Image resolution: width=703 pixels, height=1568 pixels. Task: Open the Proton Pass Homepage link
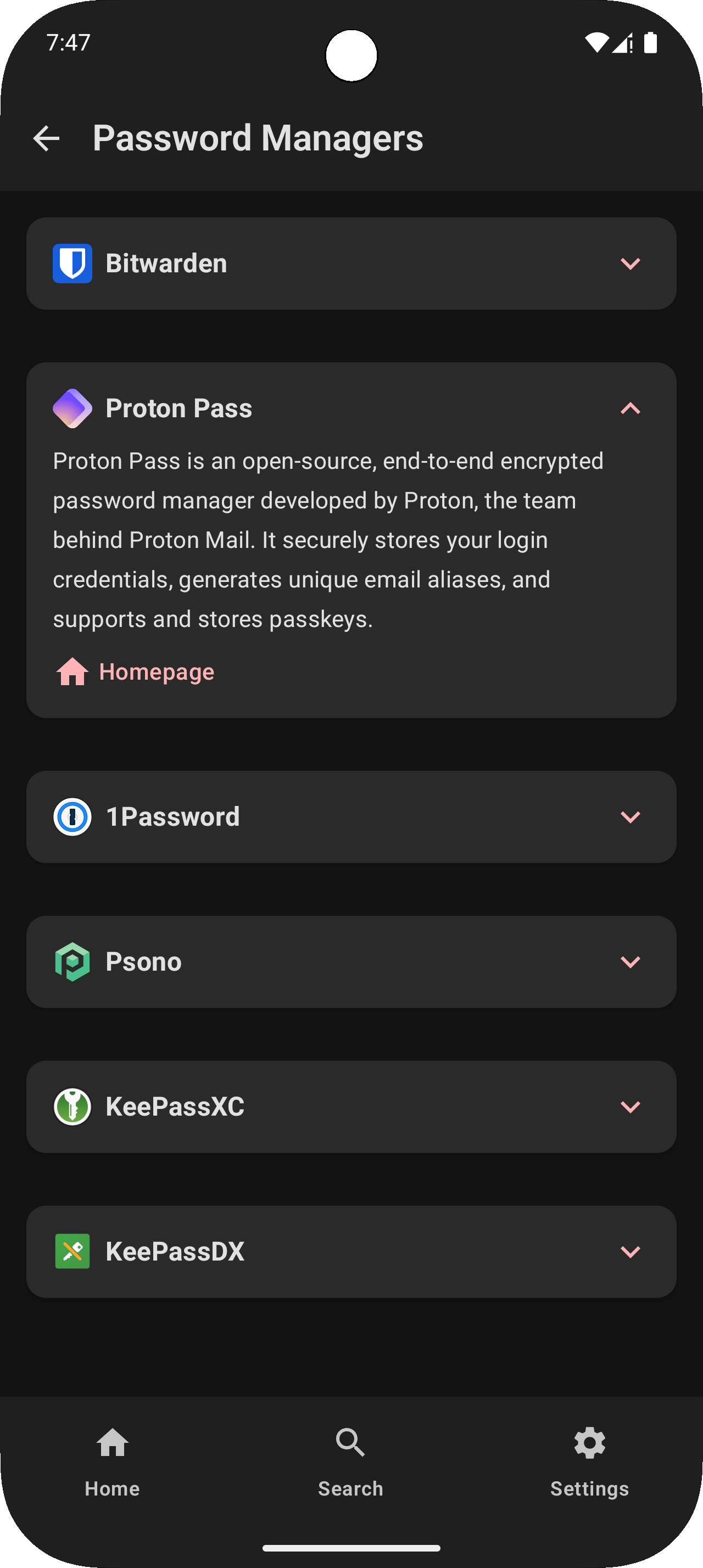pos(157,672)
